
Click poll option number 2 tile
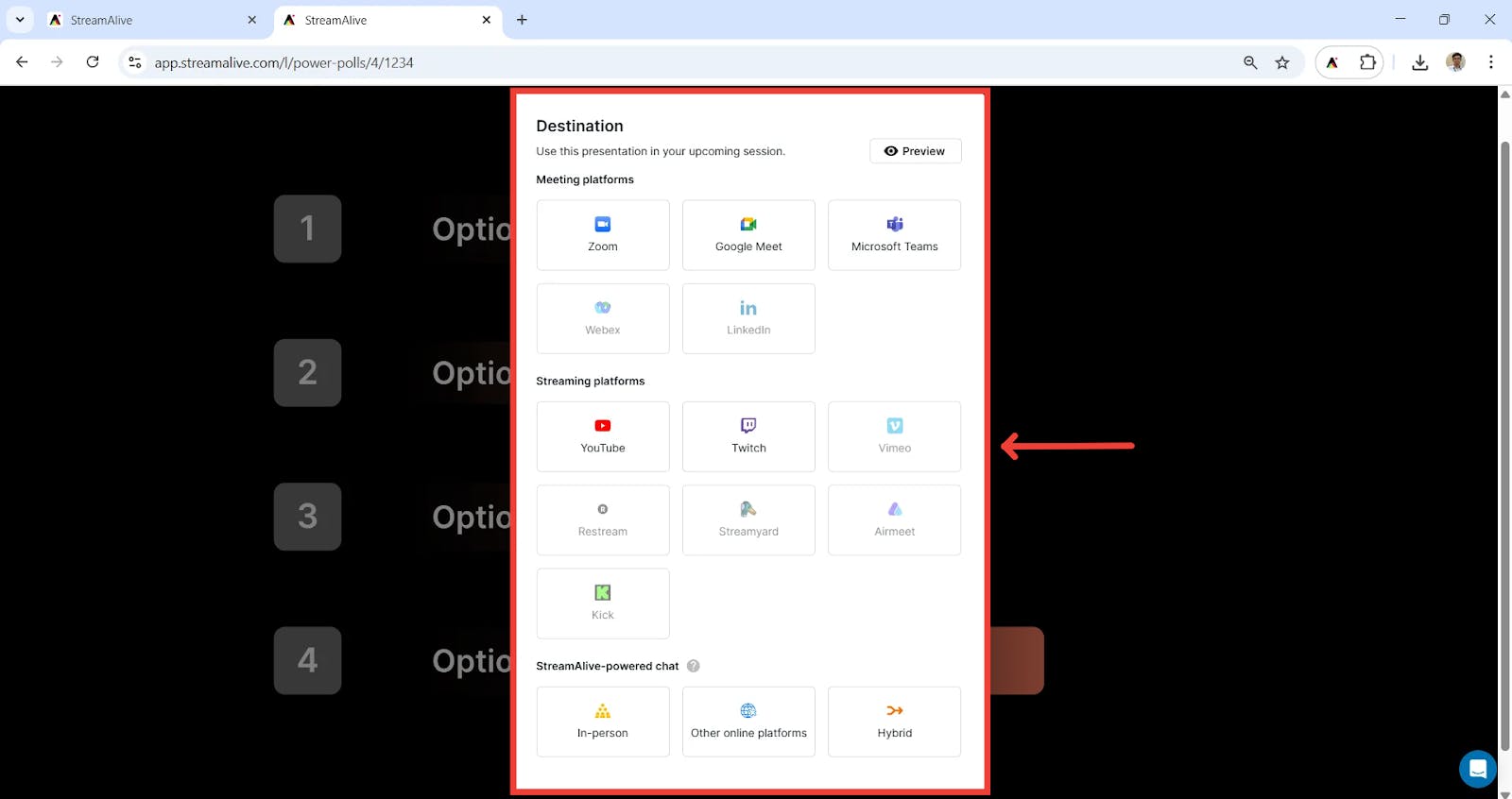(x=307, y=373)
